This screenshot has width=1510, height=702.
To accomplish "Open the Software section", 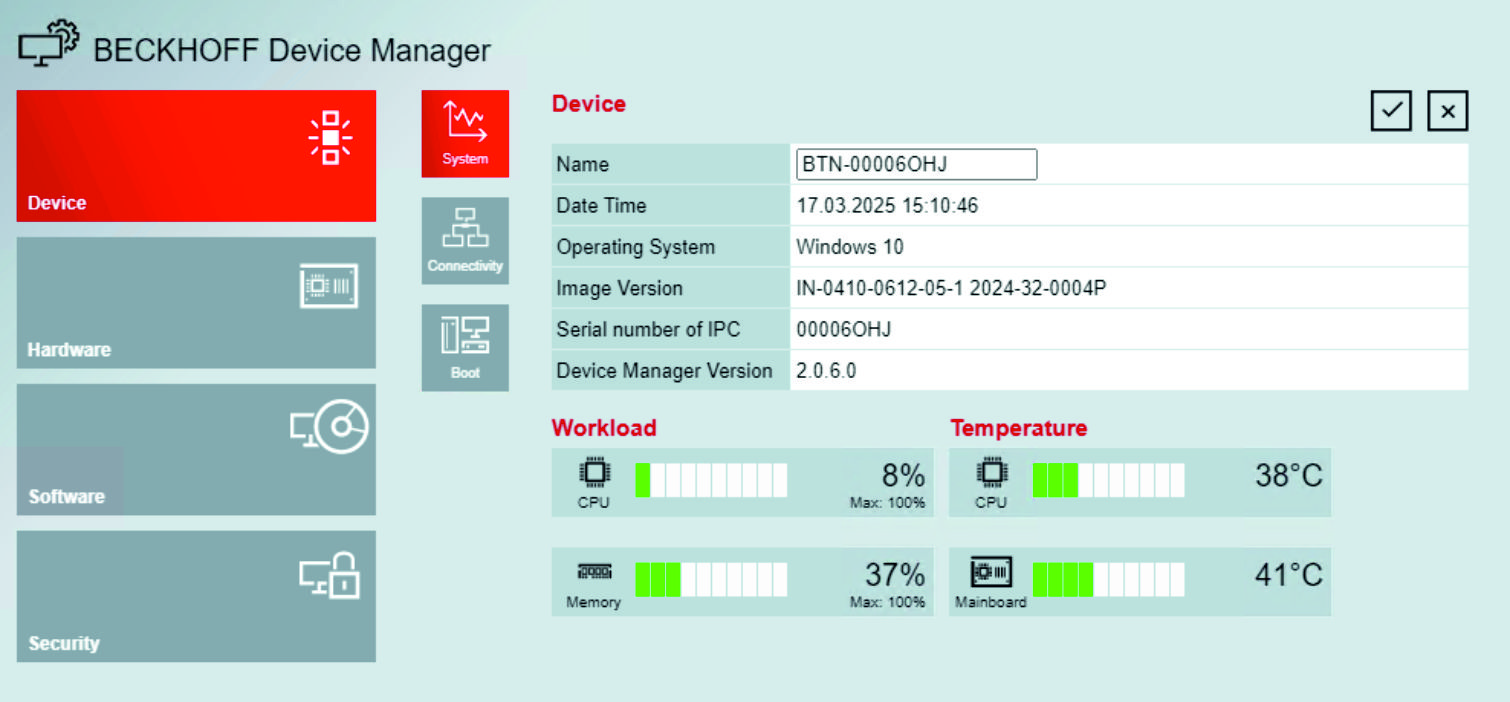I will [x=196, y=449].
